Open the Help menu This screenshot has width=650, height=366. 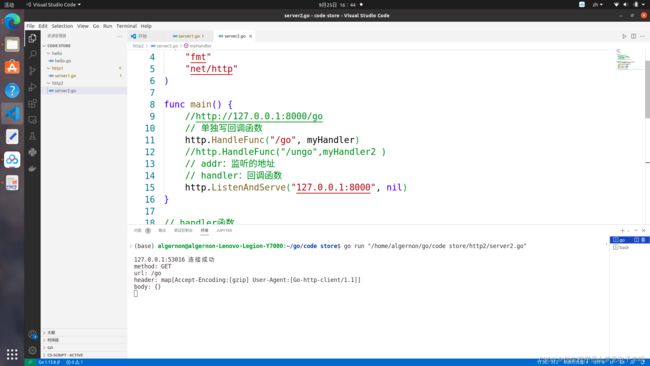click(x=146, y=26)
